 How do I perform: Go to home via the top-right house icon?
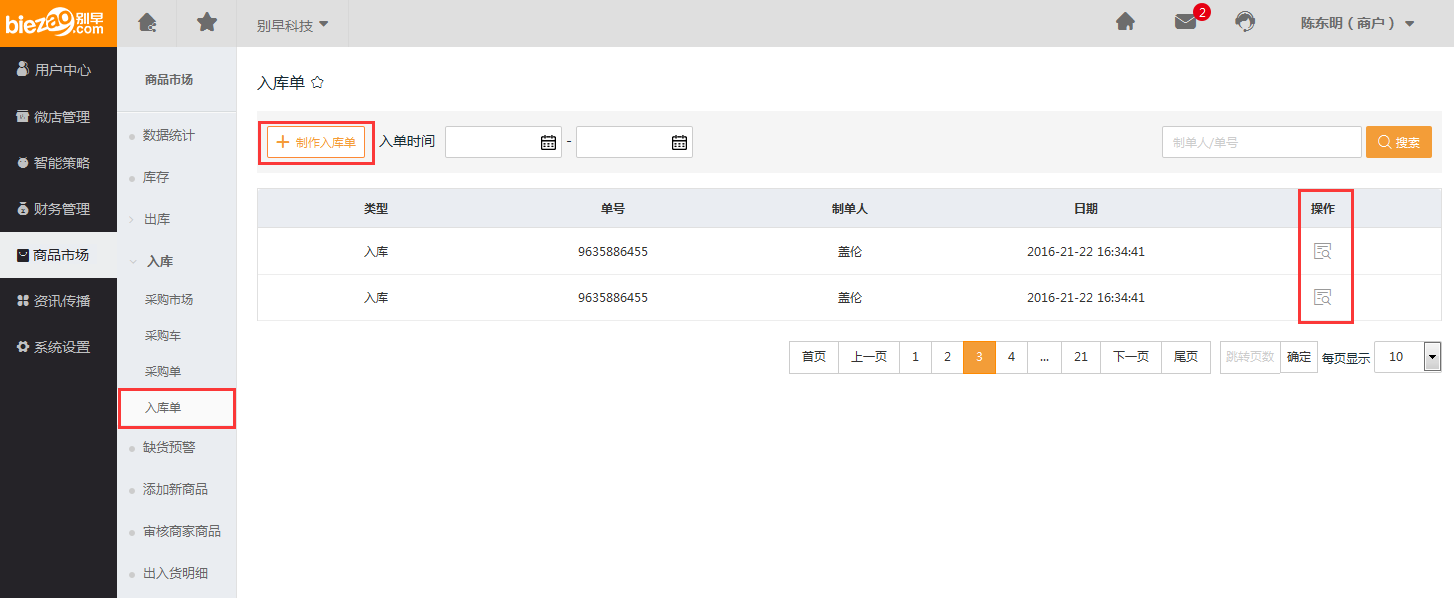(1125, 22)
